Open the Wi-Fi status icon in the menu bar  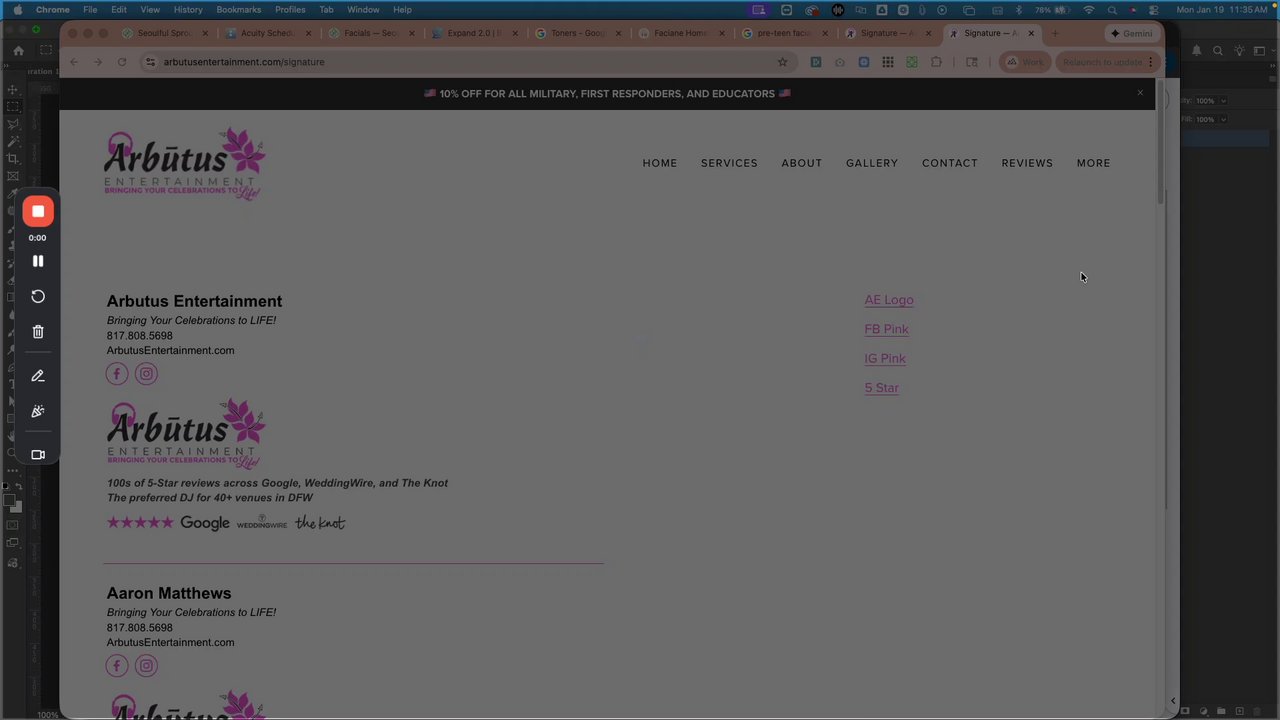(x=1089, y=9)
